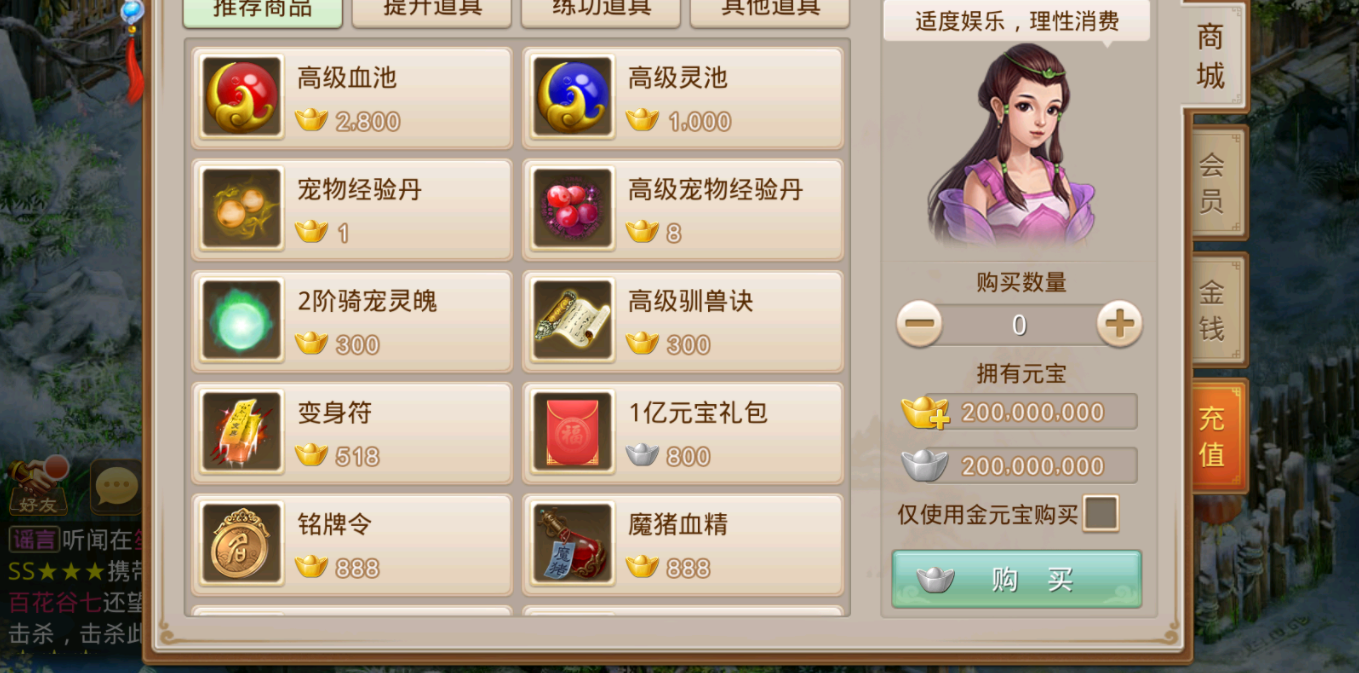
Task: Choose the 魔猪血精 potion icon
Action: 573,543
